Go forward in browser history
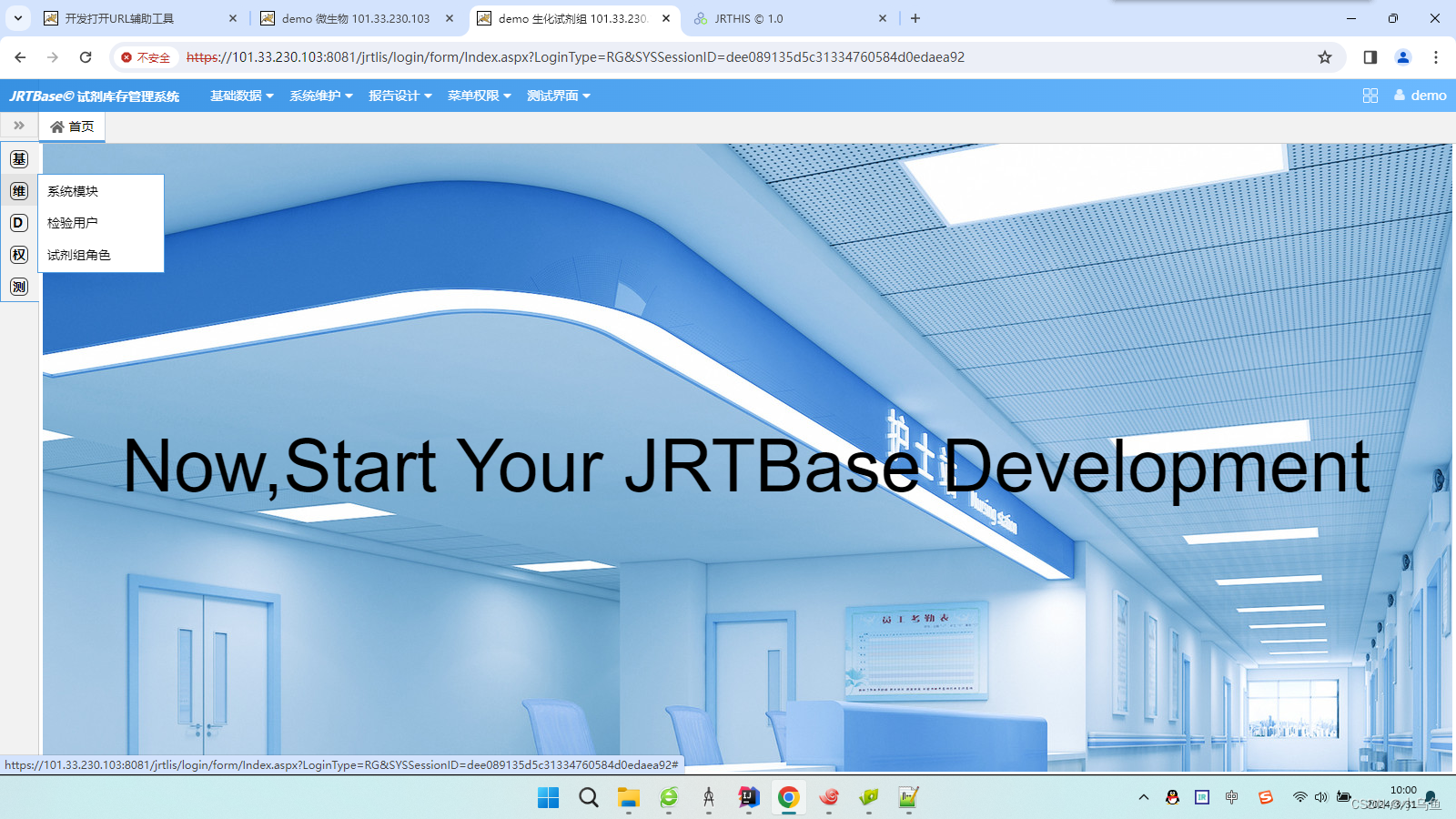The image size is (1456, 819). coord(53,57)
